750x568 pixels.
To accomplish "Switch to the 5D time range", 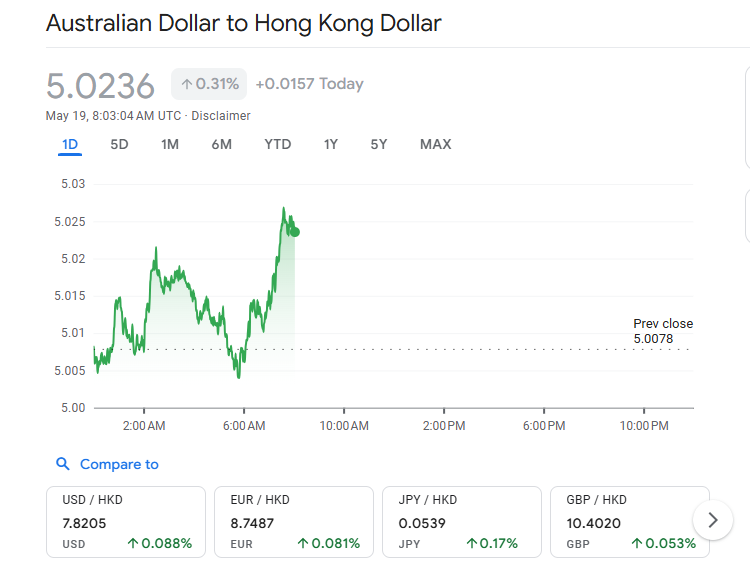I will tap(119, 145).
